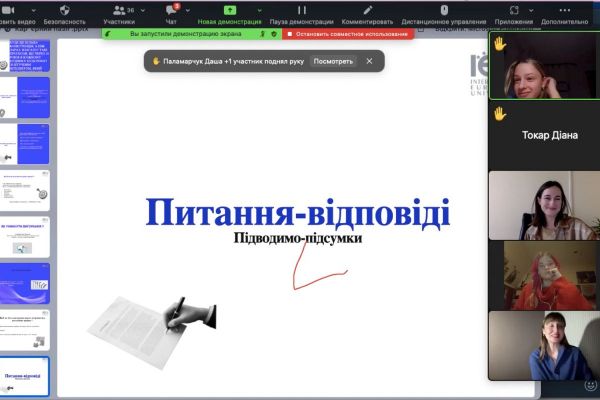Open the Приложения (Apps) icon
Image resolution: width=600 pixels, height=400 pixels.
[514, 12]
